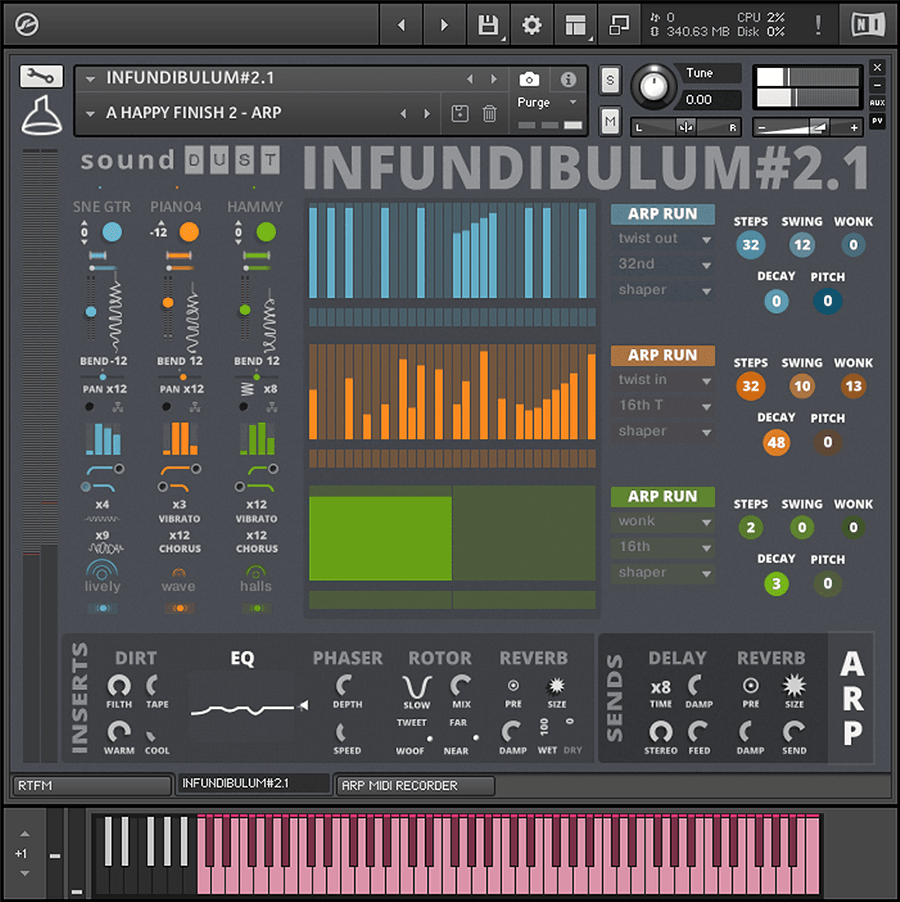
Task: Adjust the L-R pan slider
Action: pyautogui.click(x=685, y=128)
